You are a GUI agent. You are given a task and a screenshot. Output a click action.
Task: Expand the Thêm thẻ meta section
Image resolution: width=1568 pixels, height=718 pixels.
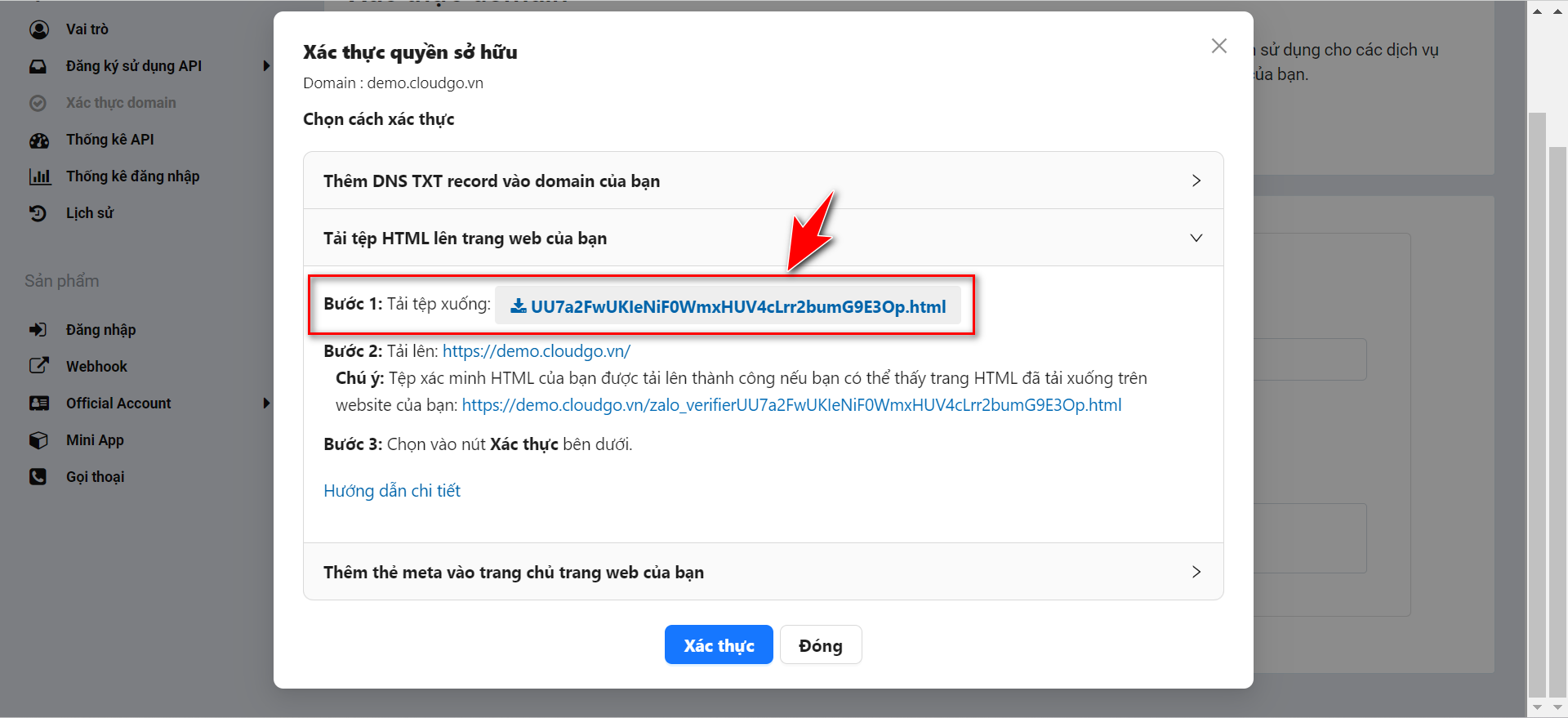click(762, 572)
